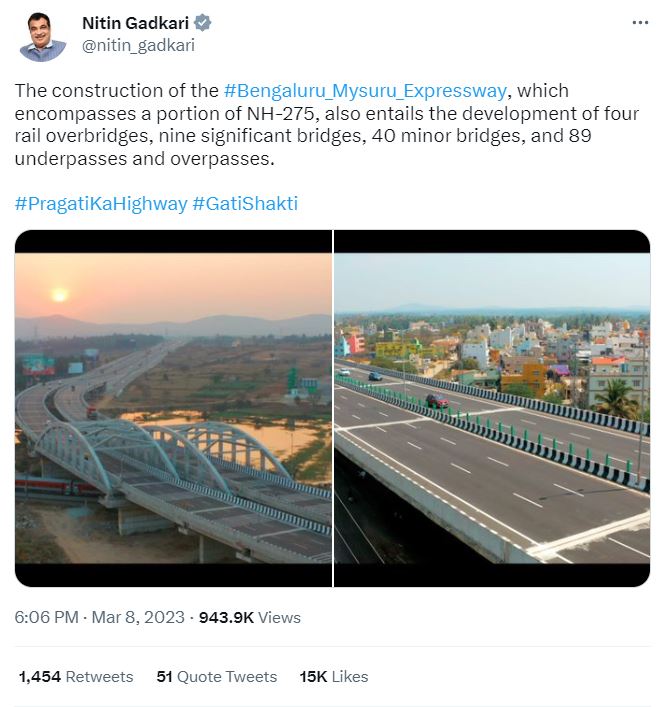
Task: Show who liked via 15K Likes
Action: pyautogui.click(x=334, y=677)
